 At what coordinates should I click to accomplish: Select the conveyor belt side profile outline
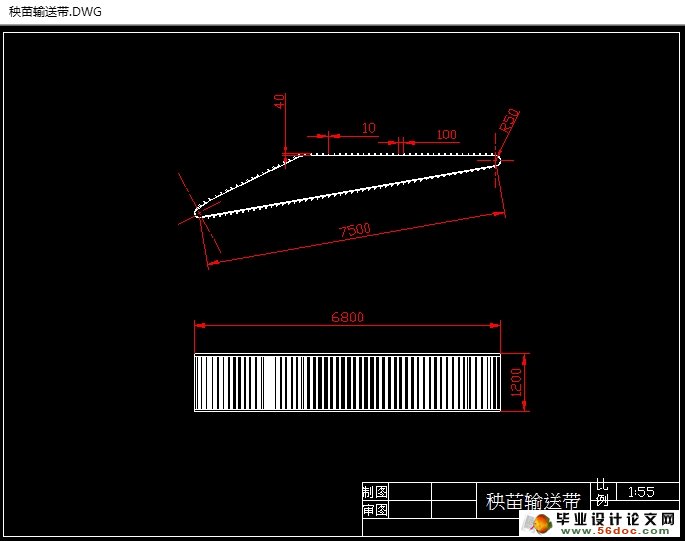347,186
